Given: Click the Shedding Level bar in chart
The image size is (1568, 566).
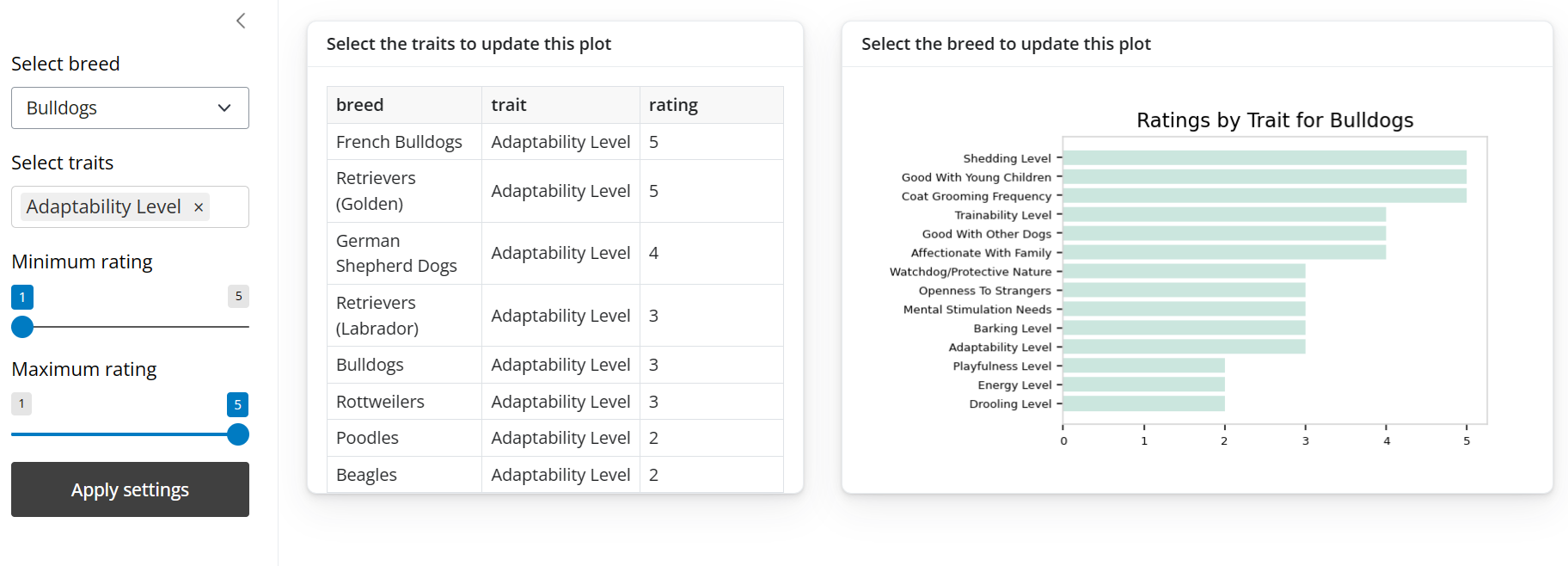Looking at the screenshot, I should 1264,158.
